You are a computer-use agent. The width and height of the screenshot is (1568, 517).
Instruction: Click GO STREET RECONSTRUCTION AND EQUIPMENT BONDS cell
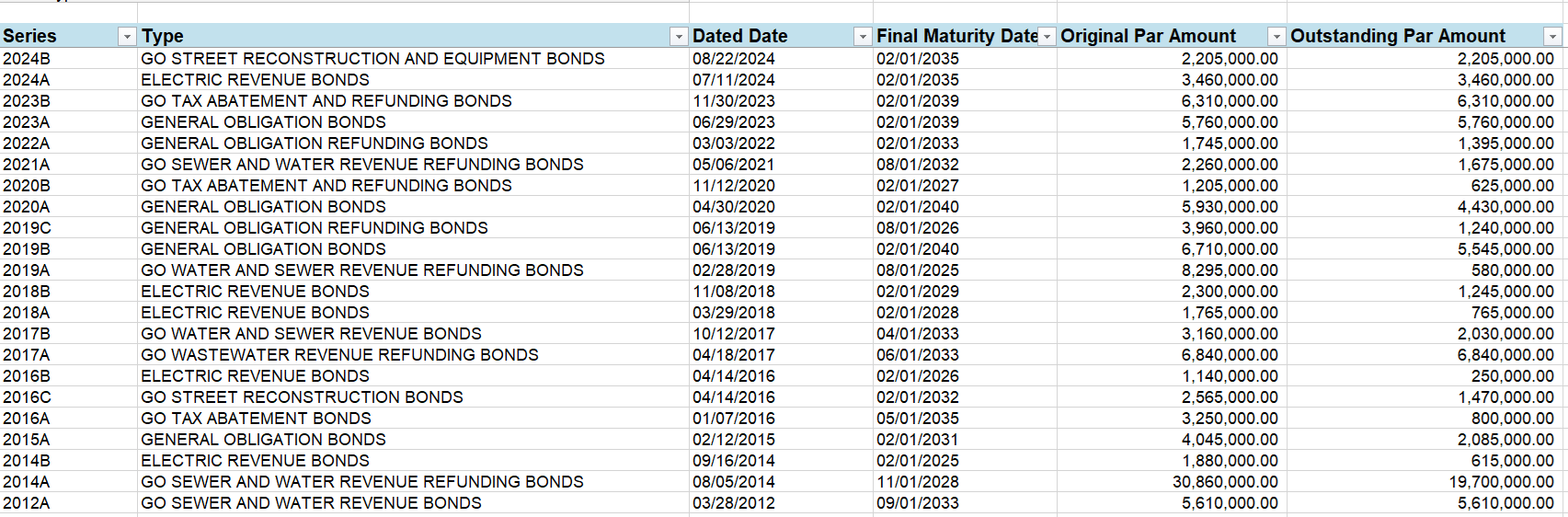[x=372, y=59]
